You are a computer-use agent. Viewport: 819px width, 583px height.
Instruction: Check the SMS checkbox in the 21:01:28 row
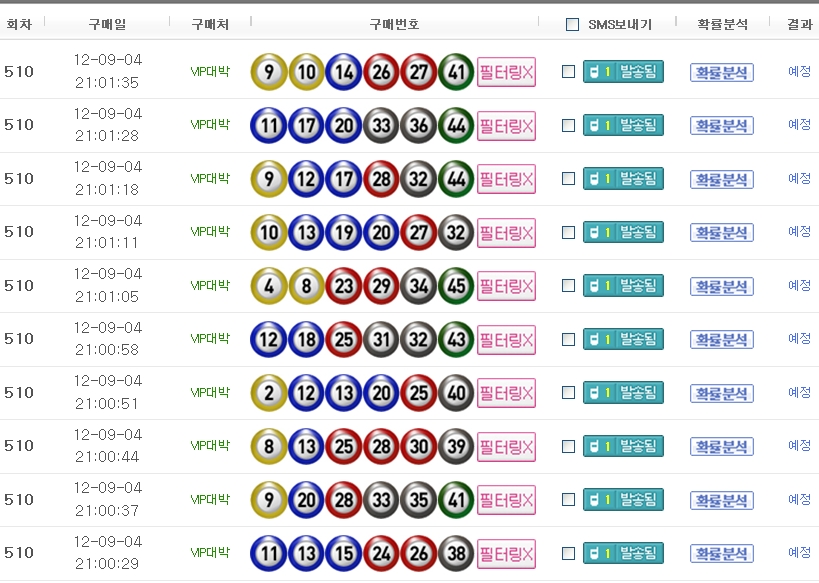569,125
